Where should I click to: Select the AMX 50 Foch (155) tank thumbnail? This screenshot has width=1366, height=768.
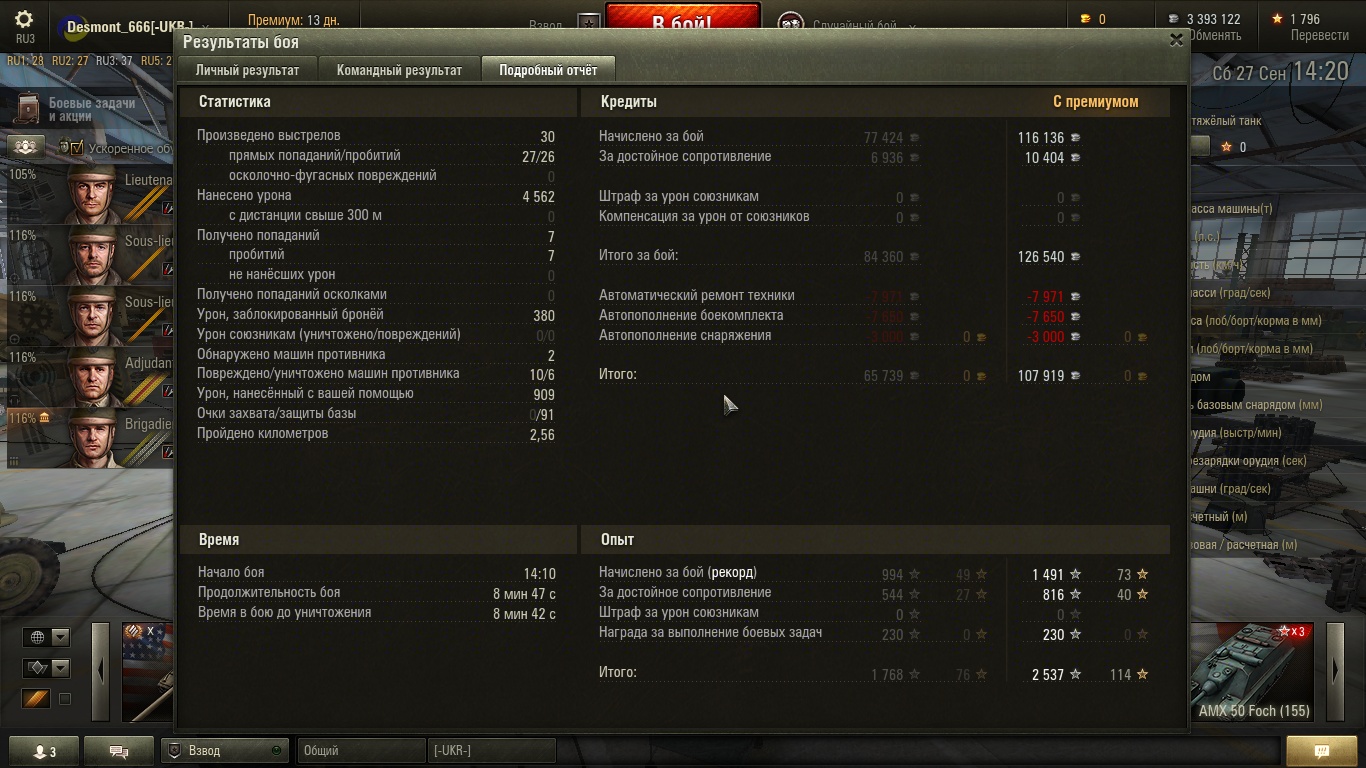1253,671
